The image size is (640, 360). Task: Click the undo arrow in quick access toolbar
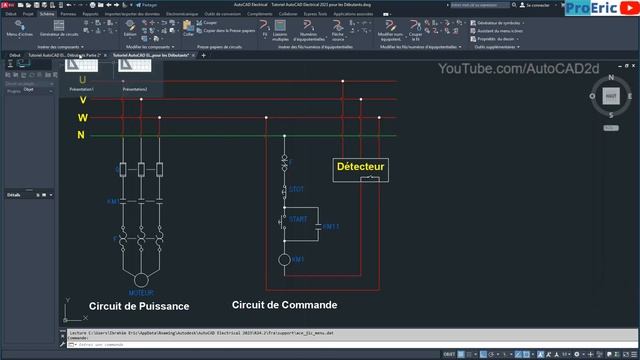pos(69,5)
